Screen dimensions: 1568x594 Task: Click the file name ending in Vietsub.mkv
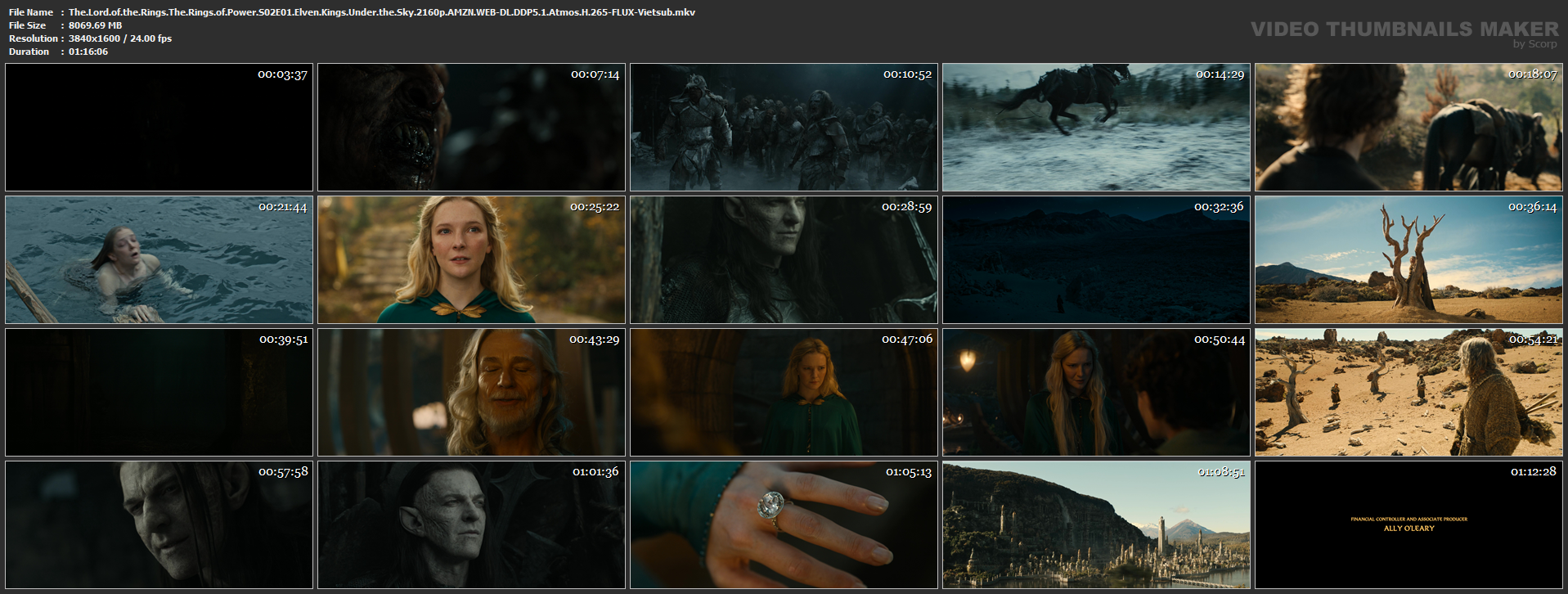point(382,12)
